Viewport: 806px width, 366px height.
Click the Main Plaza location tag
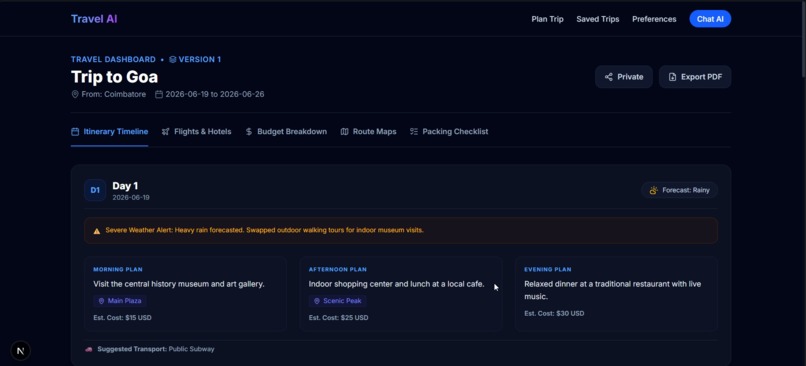(120, 301)
